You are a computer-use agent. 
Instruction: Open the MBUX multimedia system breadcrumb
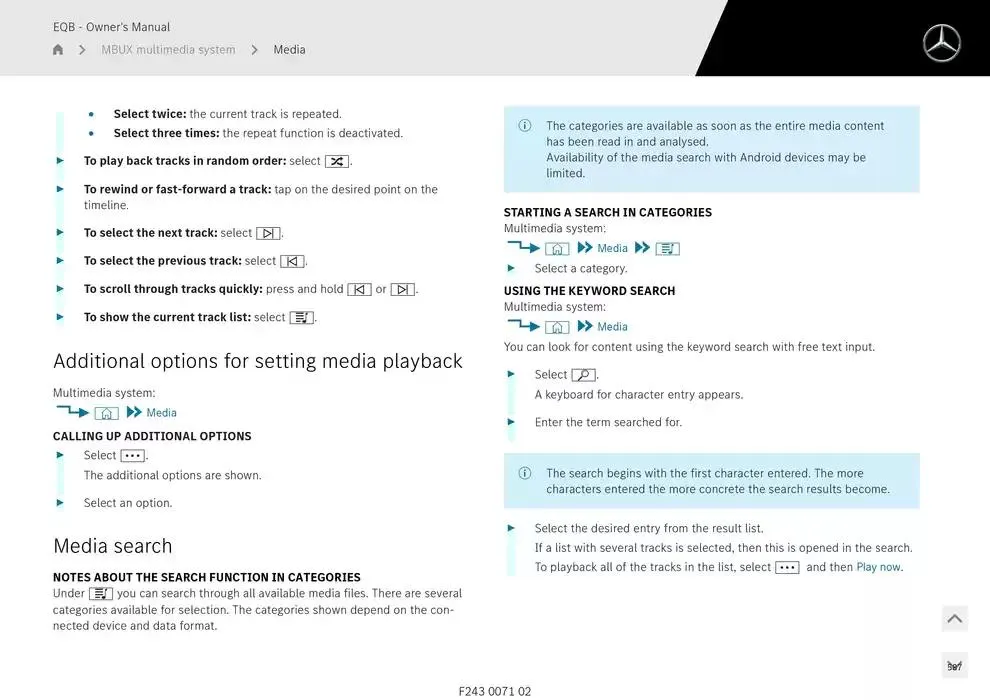point(168,50)
